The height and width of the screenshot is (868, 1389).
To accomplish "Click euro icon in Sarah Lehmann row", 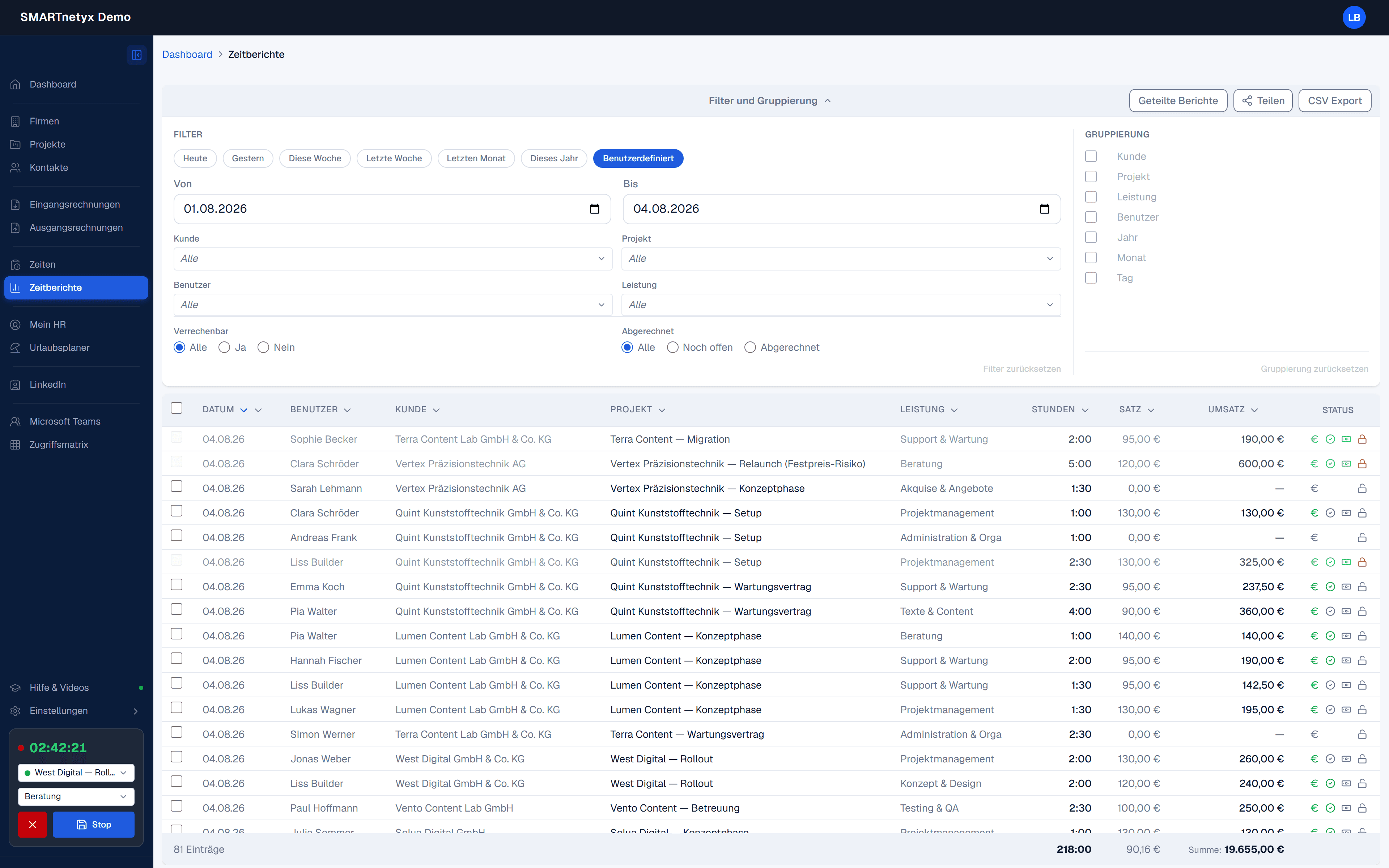I will [x=1314, y=489].
